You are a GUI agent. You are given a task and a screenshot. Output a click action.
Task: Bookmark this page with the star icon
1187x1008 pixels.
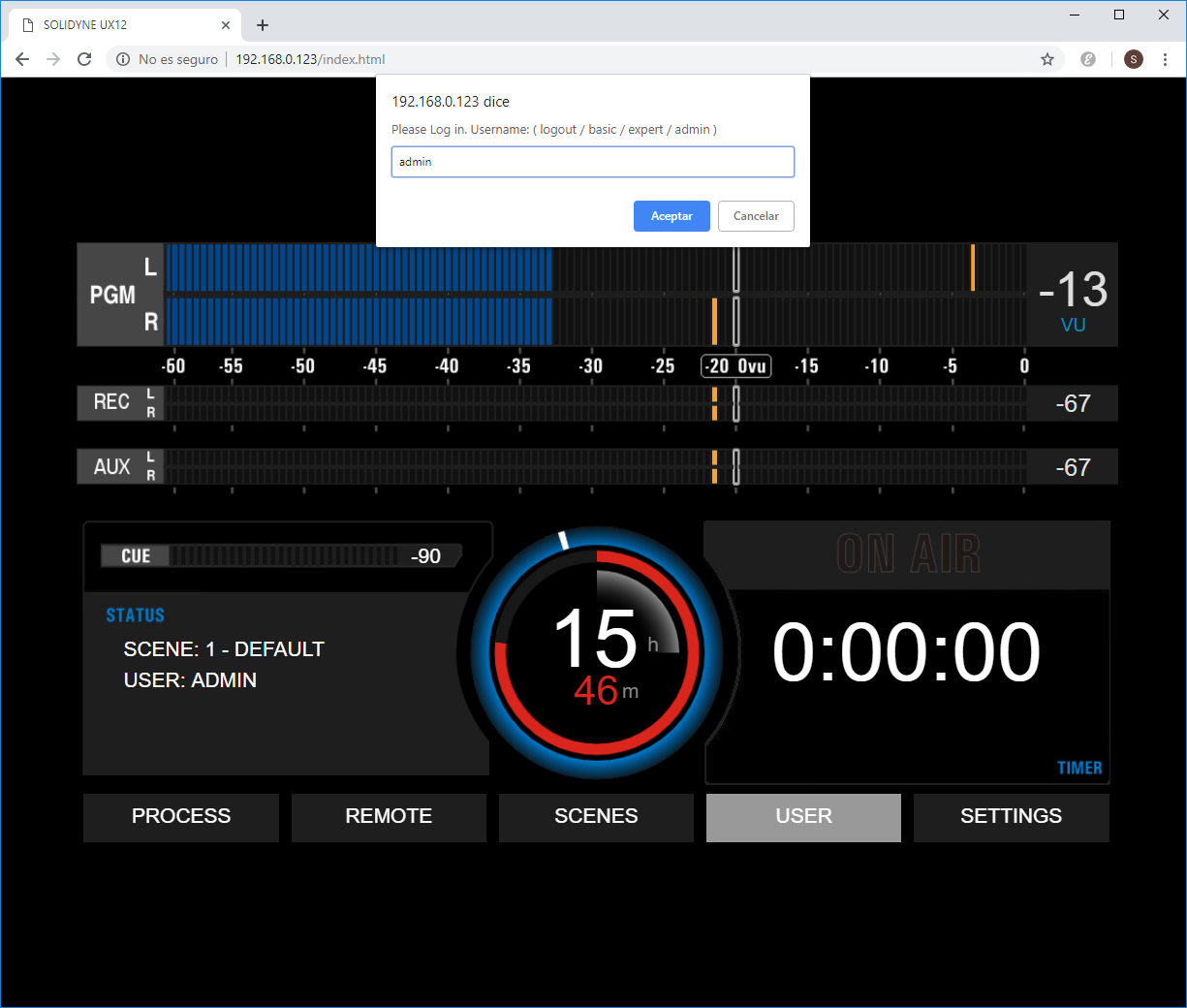1047,59
